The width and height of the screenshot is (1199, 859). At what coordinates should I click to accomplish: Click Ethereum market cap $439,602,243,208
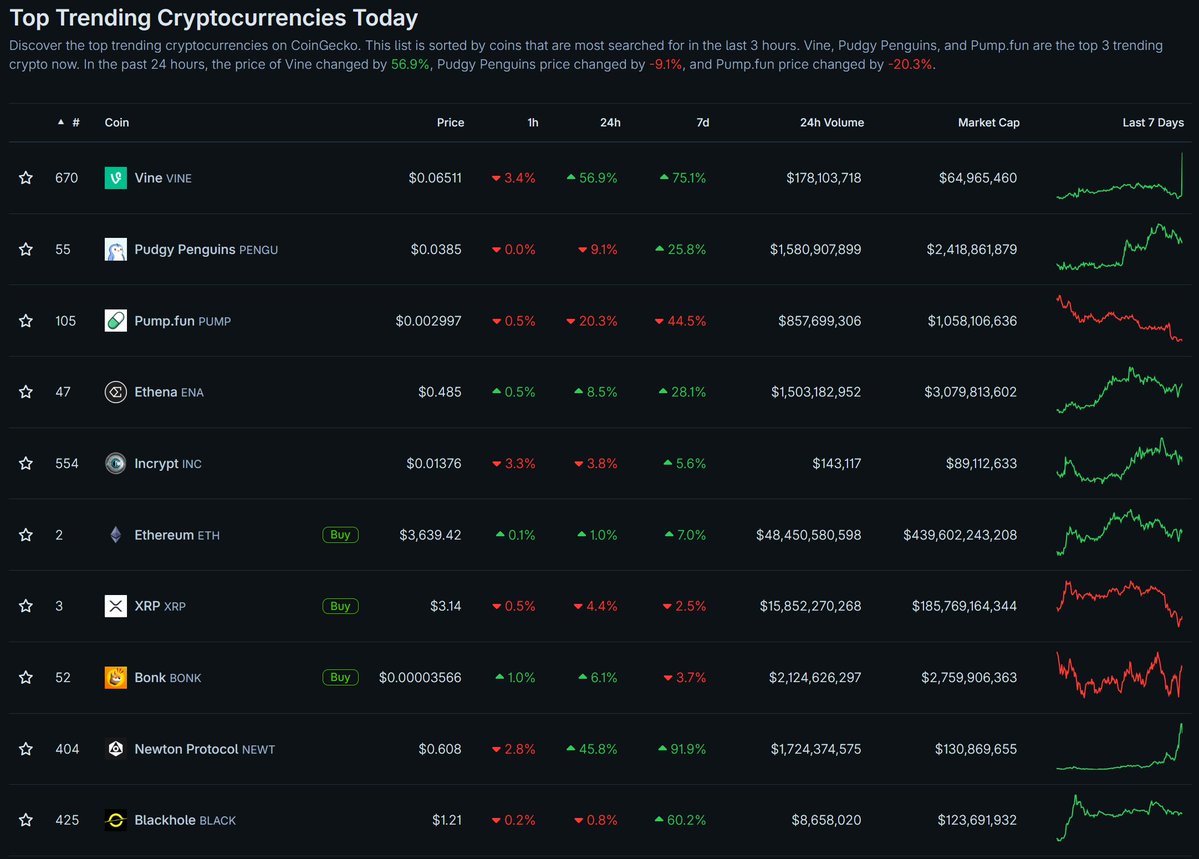tap(960, 535)
